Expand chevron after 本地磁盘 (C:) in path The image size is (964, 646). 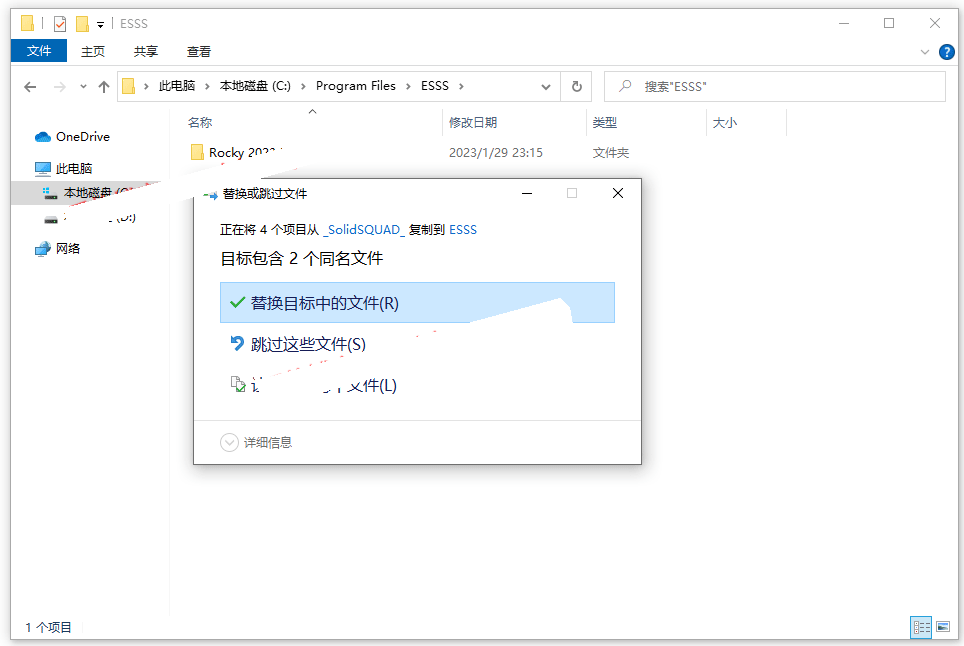click(303, 86)
